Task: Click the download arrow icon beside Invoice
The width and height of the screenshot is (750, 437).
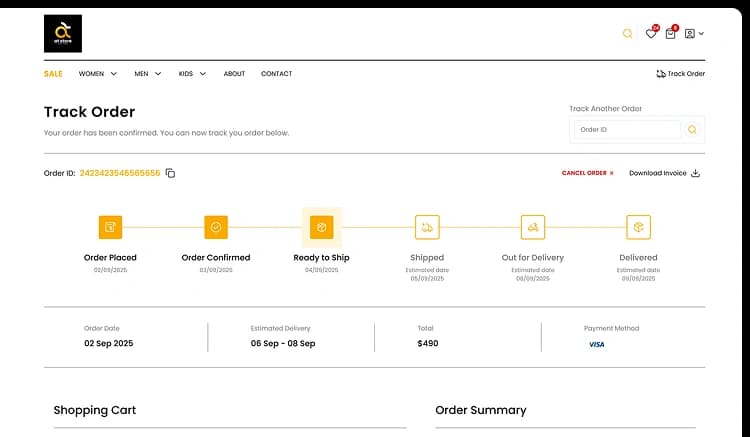Action: click(695, 173)
